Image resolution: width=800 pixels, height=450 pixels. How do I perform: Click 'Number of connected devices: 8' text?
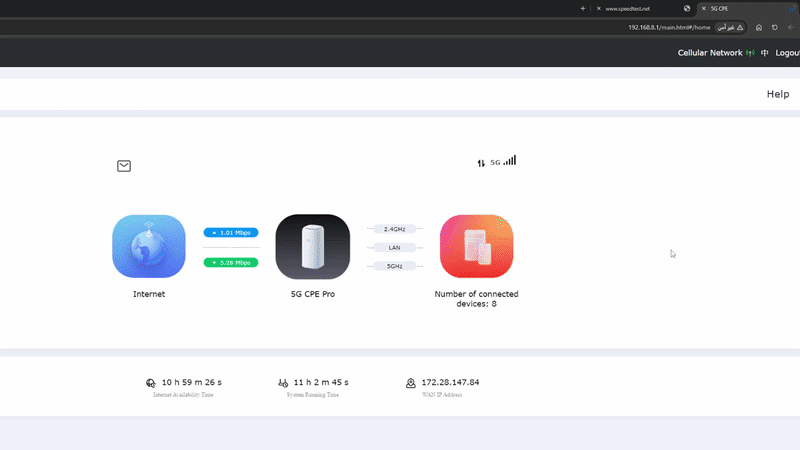coord(477,299)
